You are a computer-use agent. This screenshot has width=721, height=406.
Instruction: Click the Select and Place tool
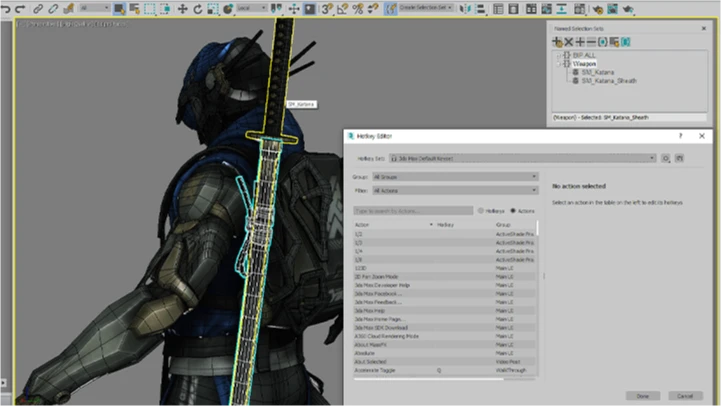click(x=228, y=8)
